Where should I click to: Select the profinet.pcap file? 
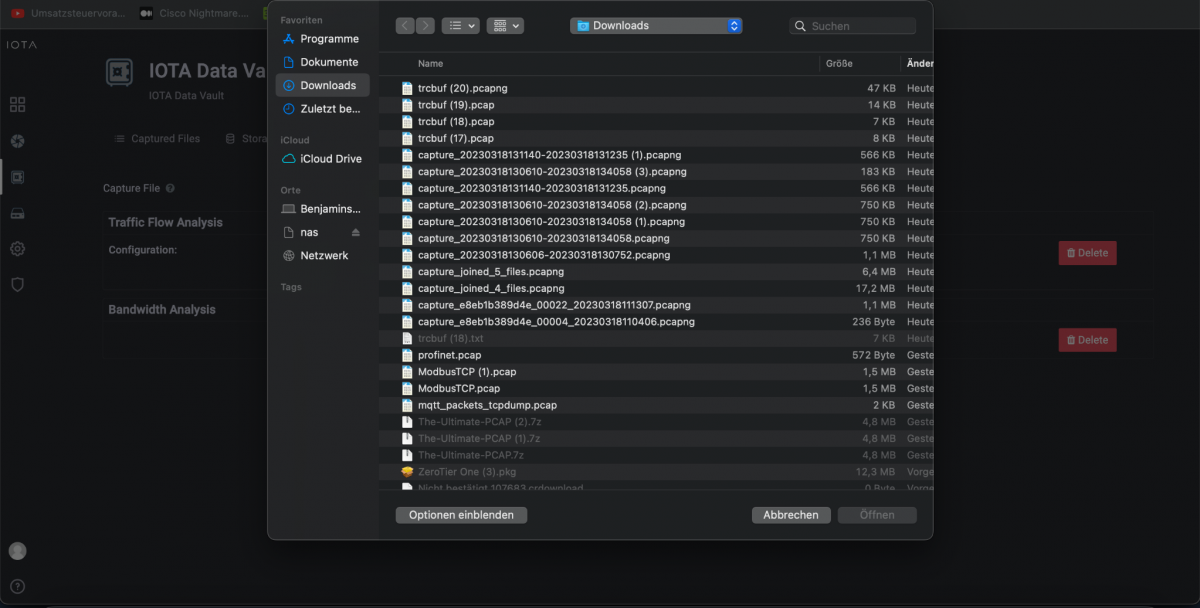[449, 355]
